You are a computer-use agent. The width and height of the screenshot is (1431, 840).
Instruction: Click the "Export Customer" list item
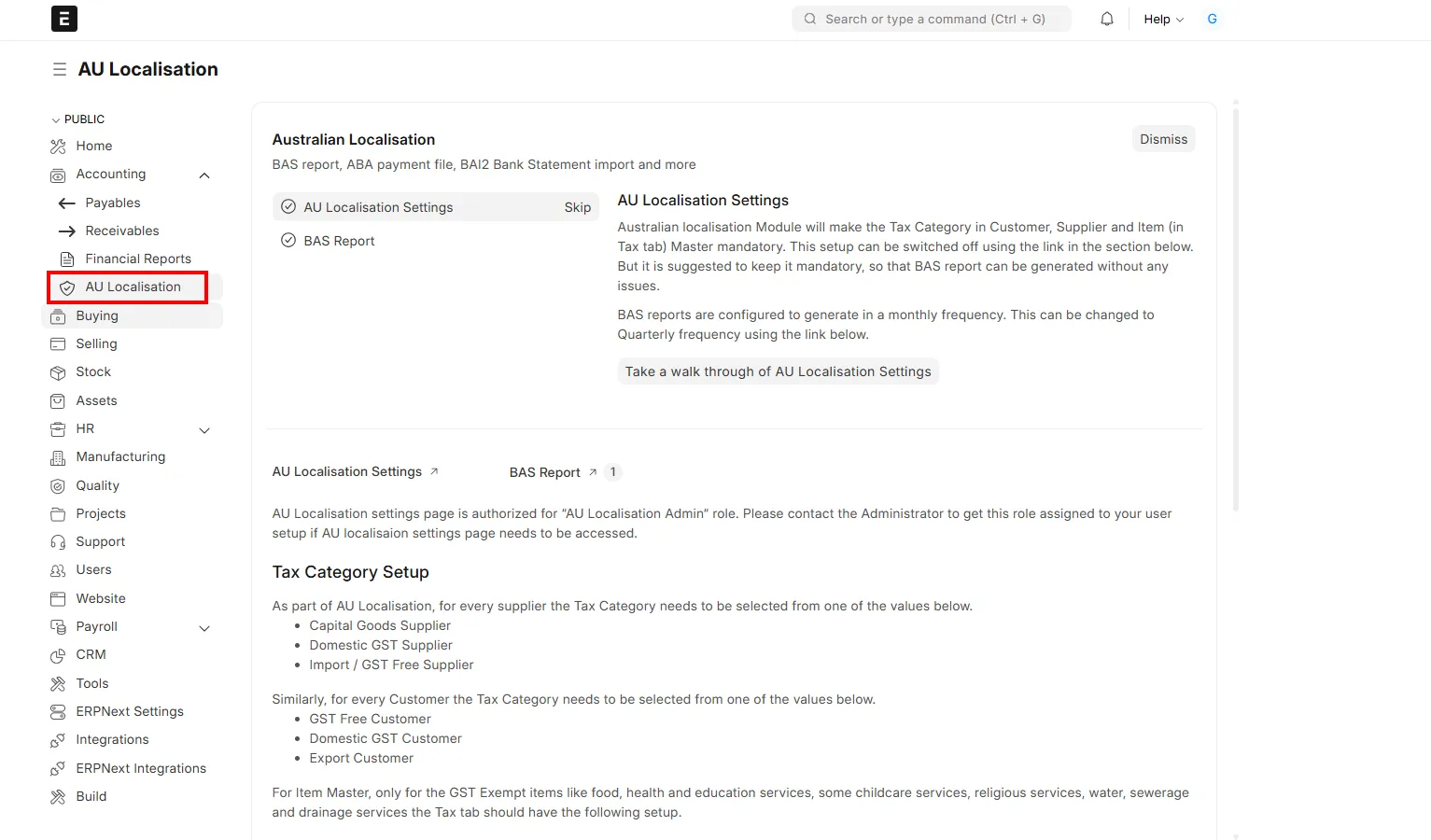(x=361, y=758)
